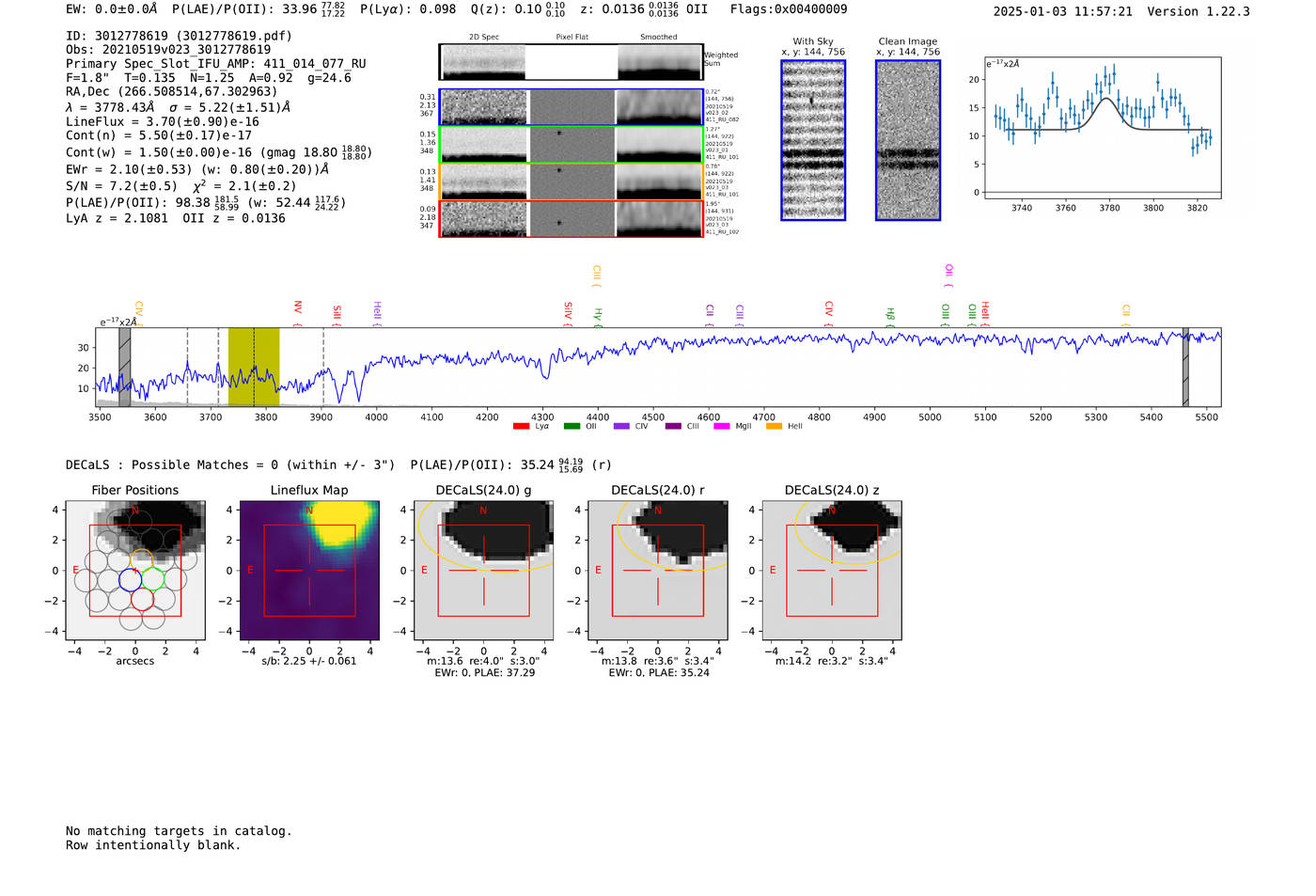Open the DECaLS(24.0) z image
Image resolution: width=1316 pixels, height=896 pixels.
click(x=832, y=570)
